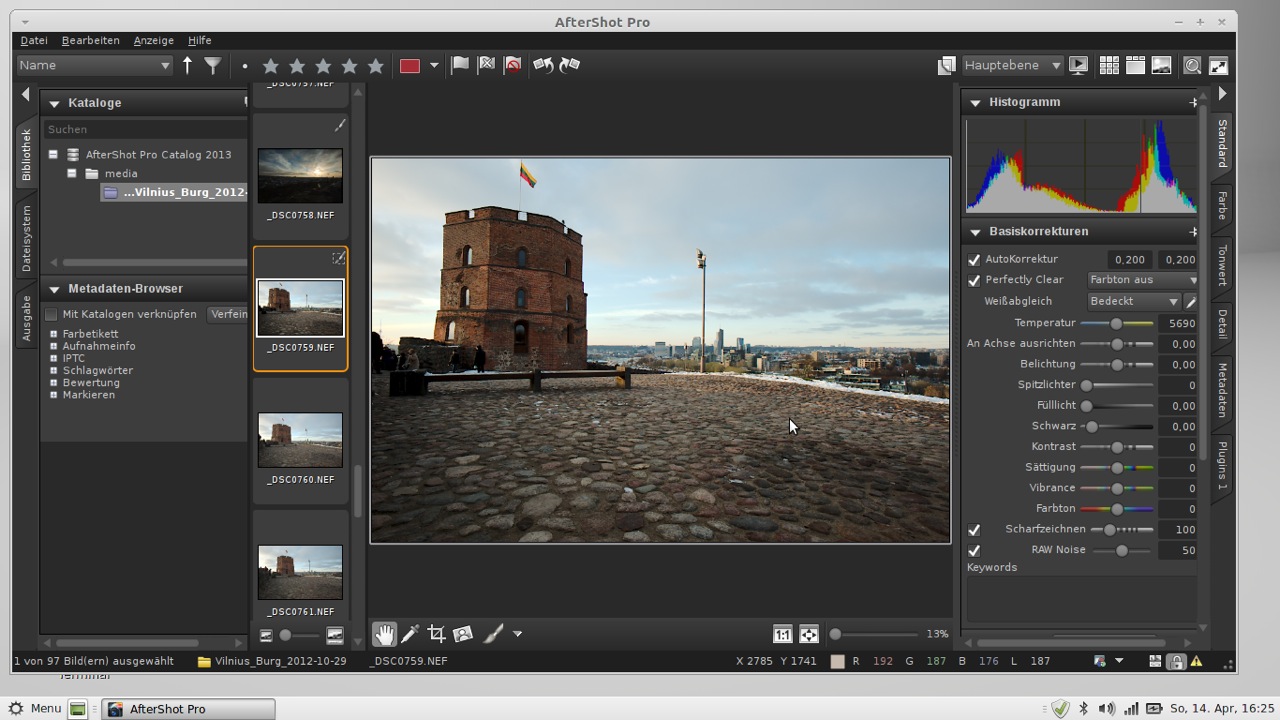The image size is (1280, 720).
Task: Uncheck the AutoKorrektur option
Action: [x=974, y=259]
